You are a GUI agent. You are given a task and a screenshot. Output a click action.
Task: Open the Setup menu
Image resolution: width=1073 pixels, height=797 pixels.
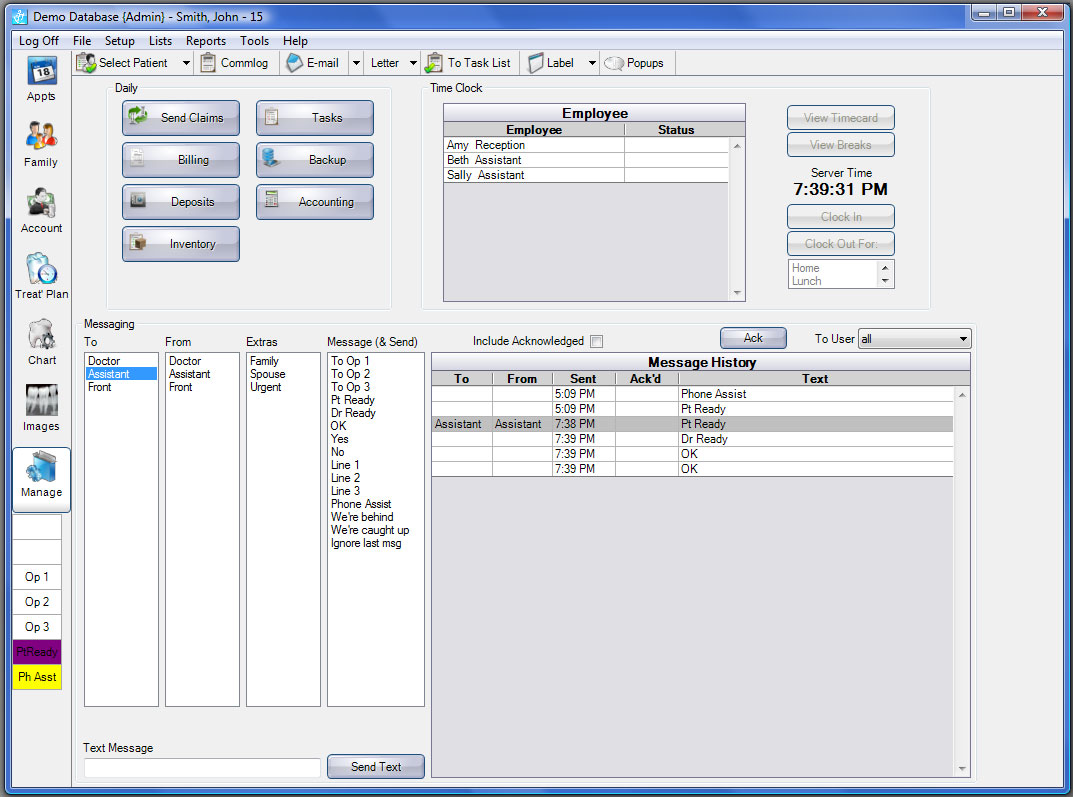click(120, 41)
